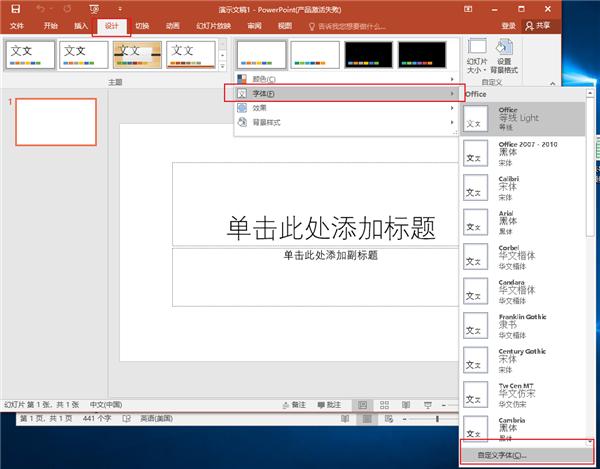Select the second white variant thumbnail
600x469 pixels.
pyautogui.click(x=315, y=55)
